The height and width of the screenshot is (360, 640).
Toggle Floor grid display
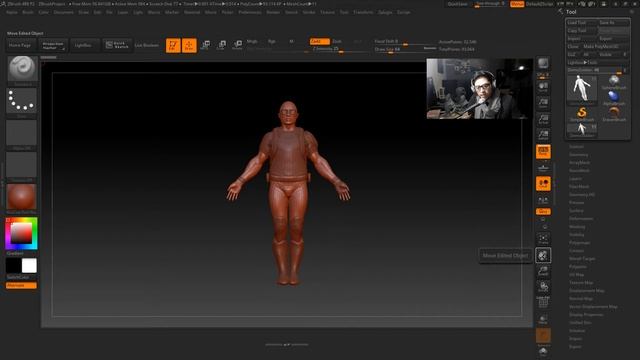(543, 168)
